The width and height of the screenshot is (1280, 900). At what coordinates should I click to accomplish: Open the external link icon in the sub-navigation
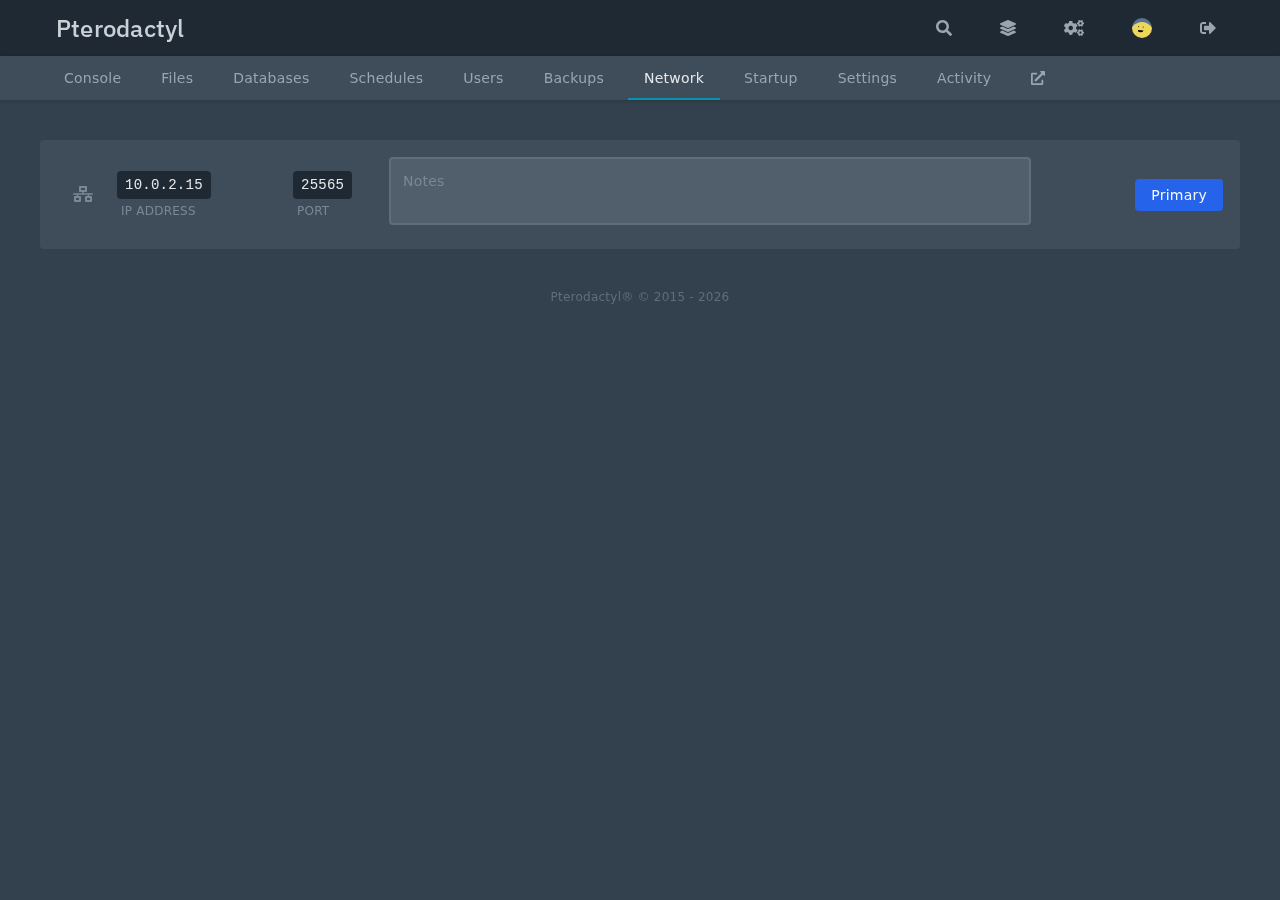(x=1038, y=78)
